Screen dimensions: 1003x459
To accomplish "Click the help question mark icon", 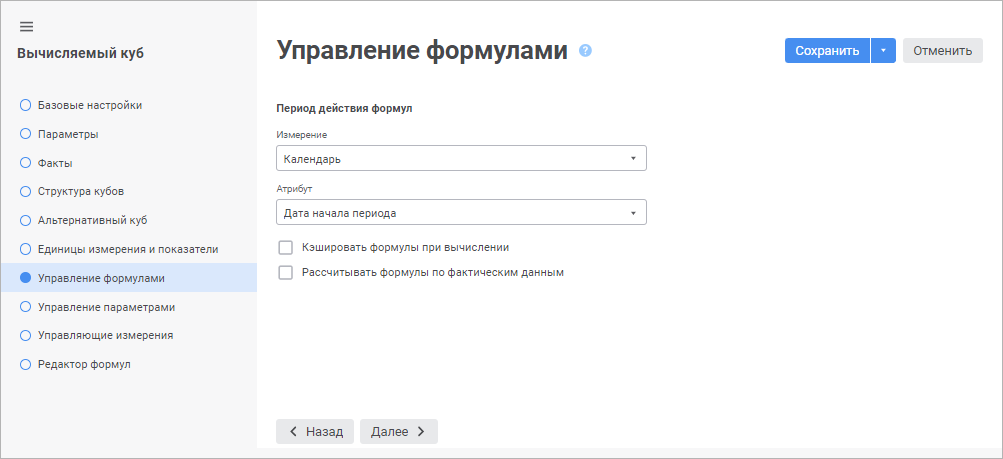I will [586, 50].
